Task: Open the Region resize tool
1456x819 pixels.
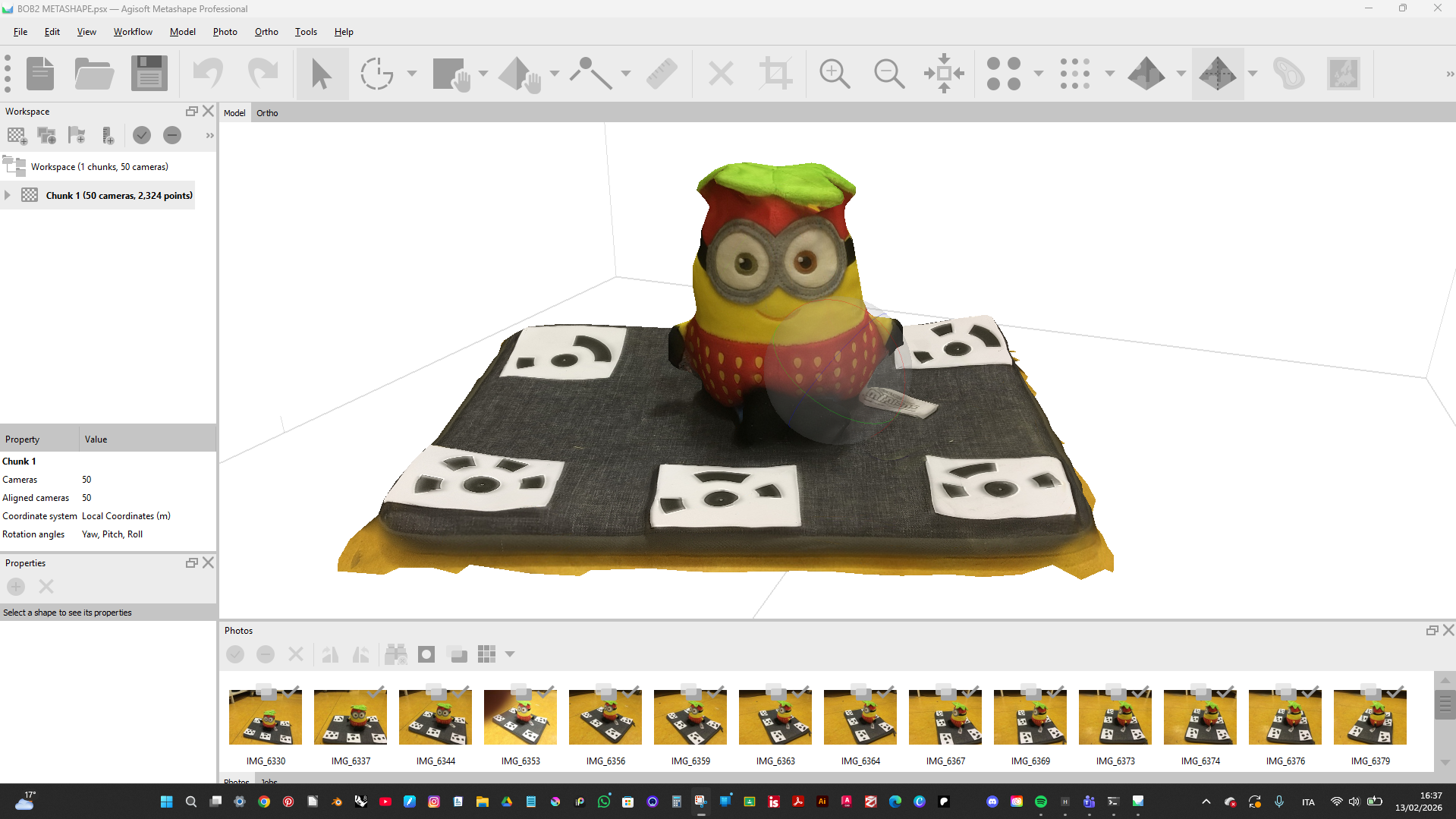Action: tap(775, 73)
